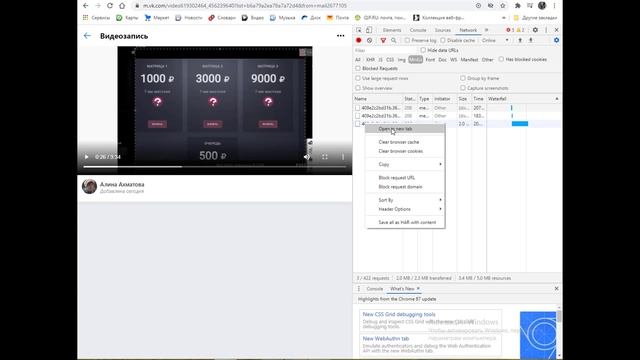Toggle the device toolbar in DevTools
The height and width of the screenshot is (360, 640).
coord(369,30)
